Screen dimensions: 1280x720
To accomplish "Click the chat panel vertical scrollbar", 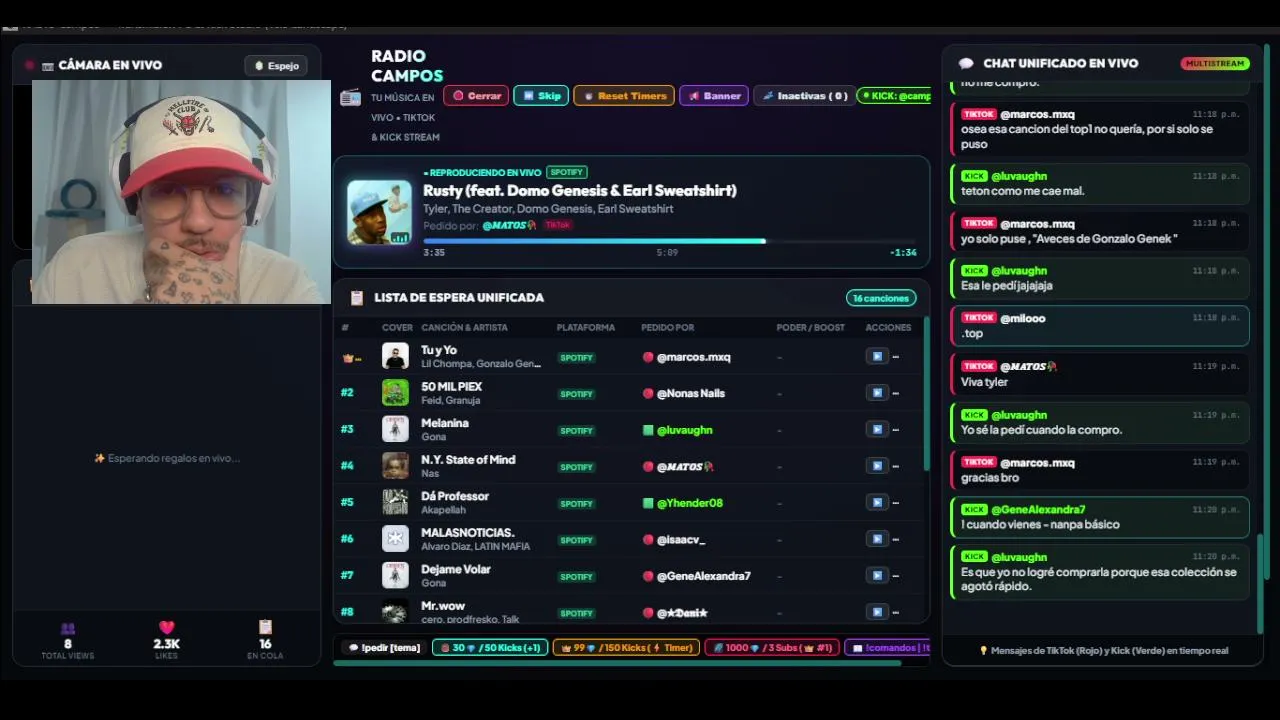I will (1261, 583).
